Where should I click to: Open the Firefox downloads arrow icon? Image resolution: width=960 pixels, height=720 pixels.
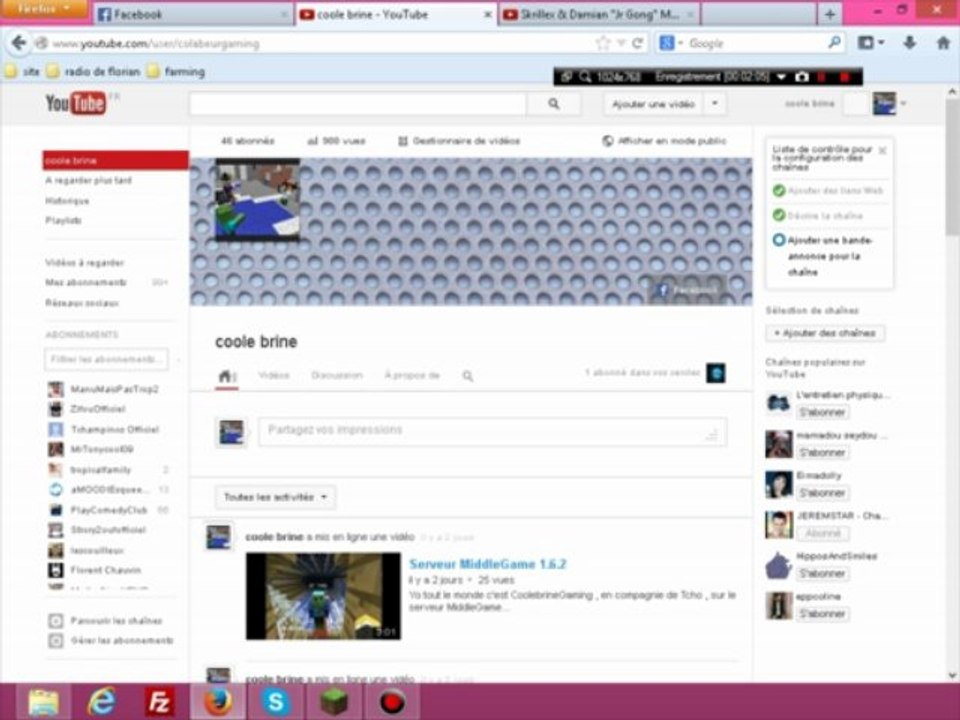click(910, 43)
